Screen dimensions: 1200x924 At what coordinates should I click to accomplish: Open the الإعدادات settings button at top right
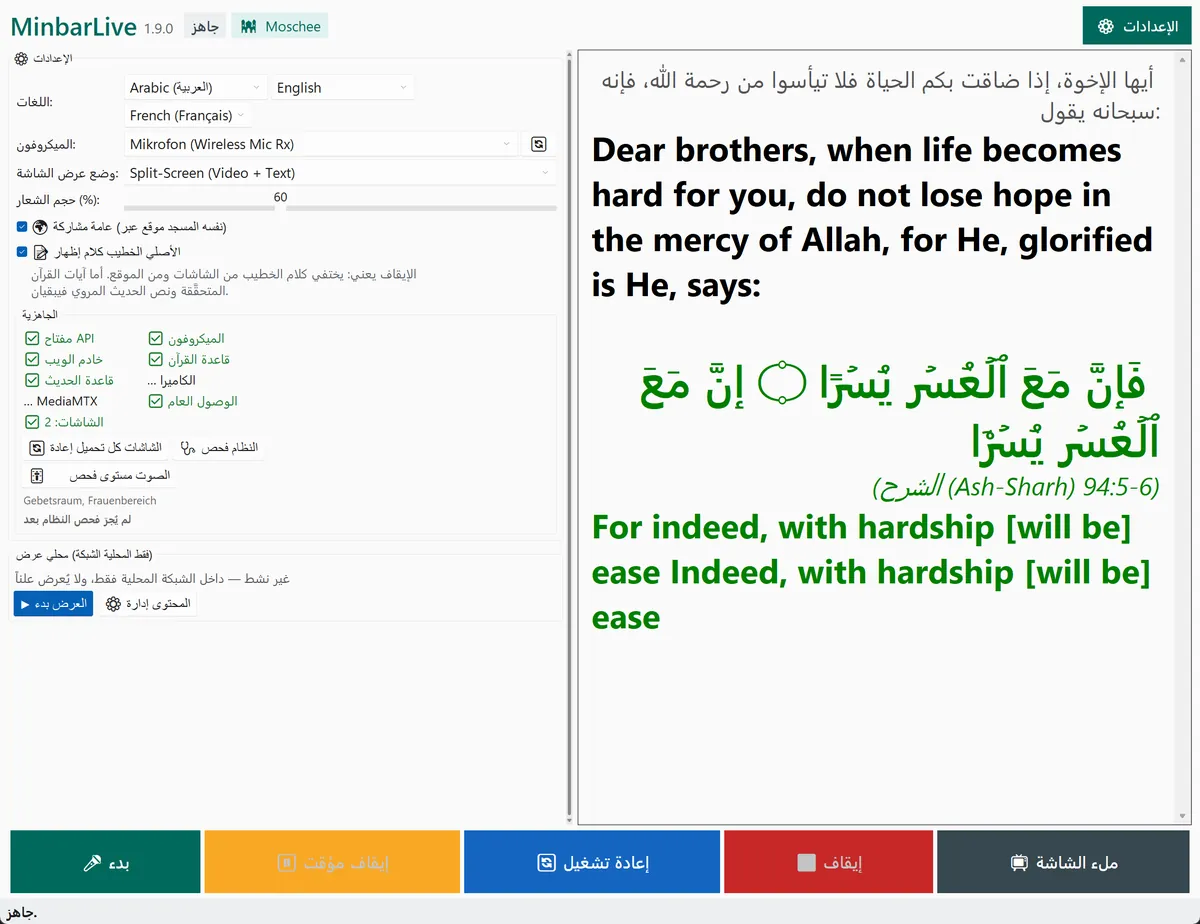[x=1135, y=26]
